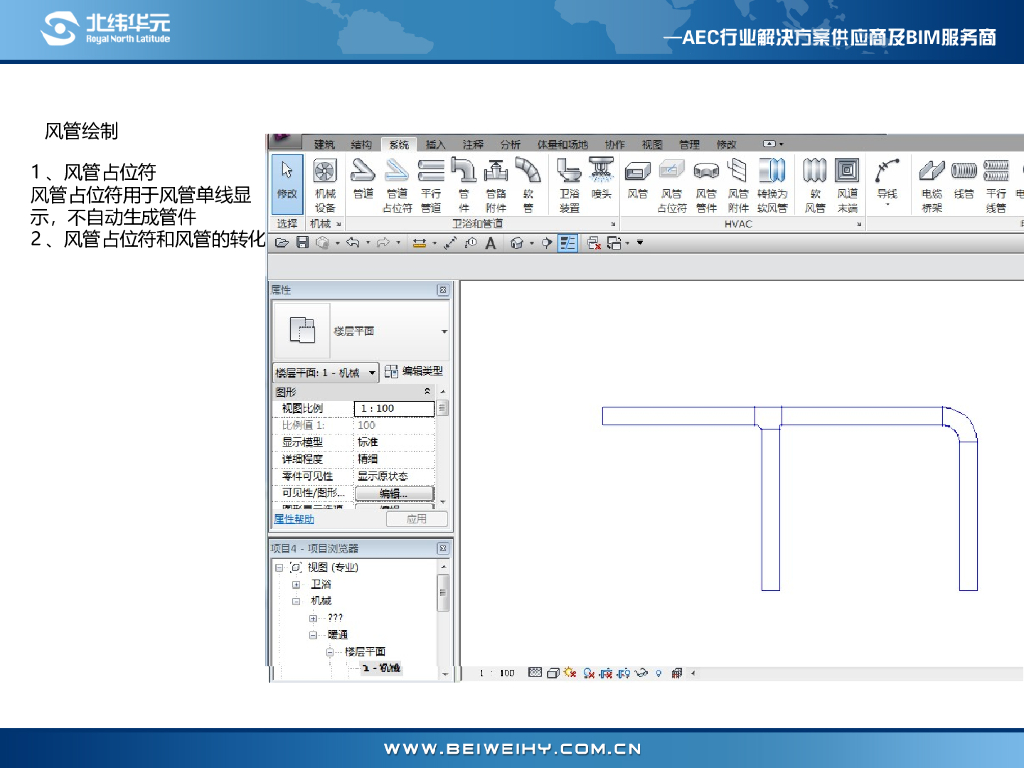Open the 楼层平面: 1 - 机械 dropdown

[326, 372]
